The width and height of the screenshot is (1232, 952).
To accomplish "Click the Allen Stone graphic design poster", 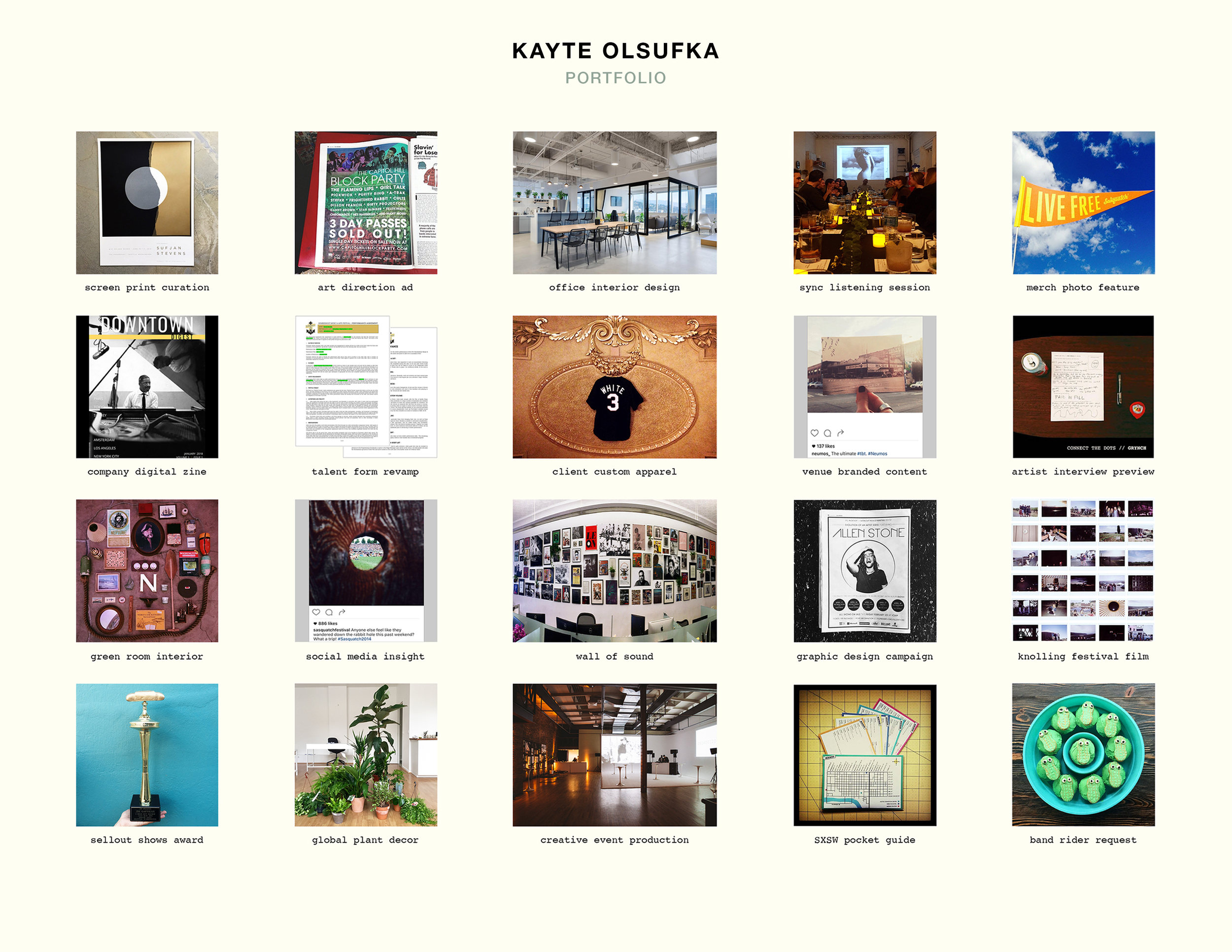I will [x=864, y=570].
